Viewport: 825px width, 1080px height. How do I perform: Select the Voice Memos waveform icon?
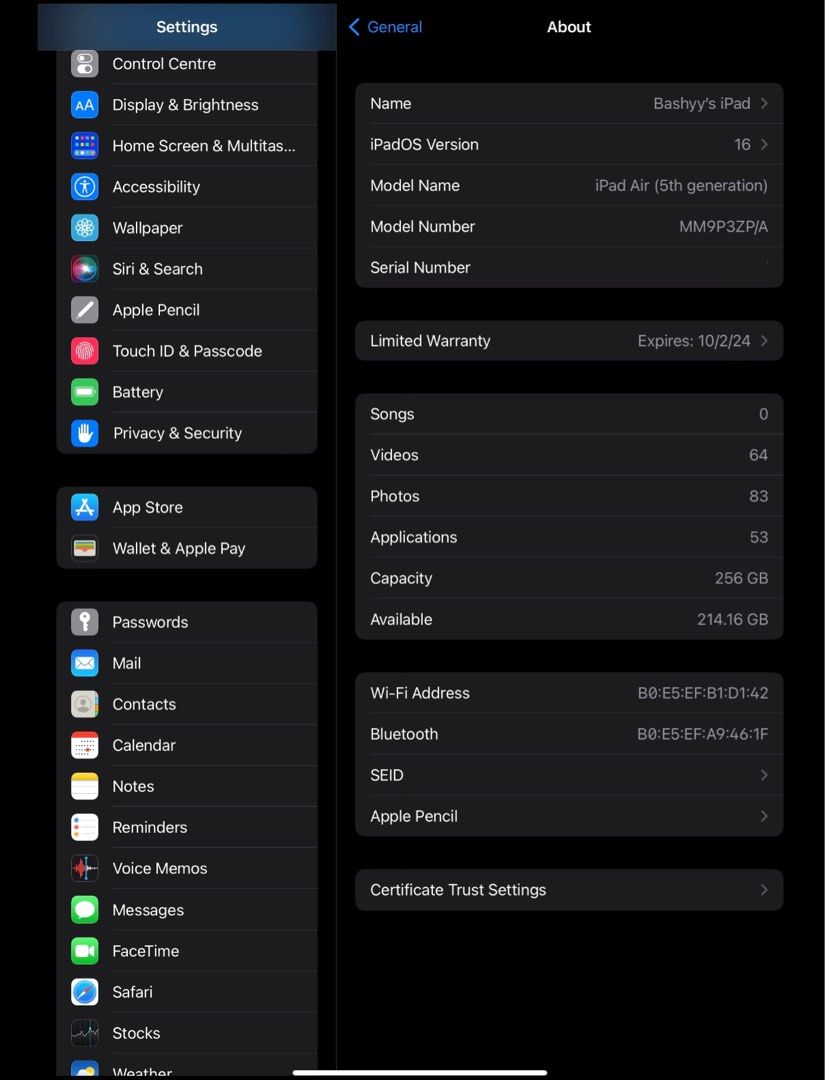tap(84, 867)
